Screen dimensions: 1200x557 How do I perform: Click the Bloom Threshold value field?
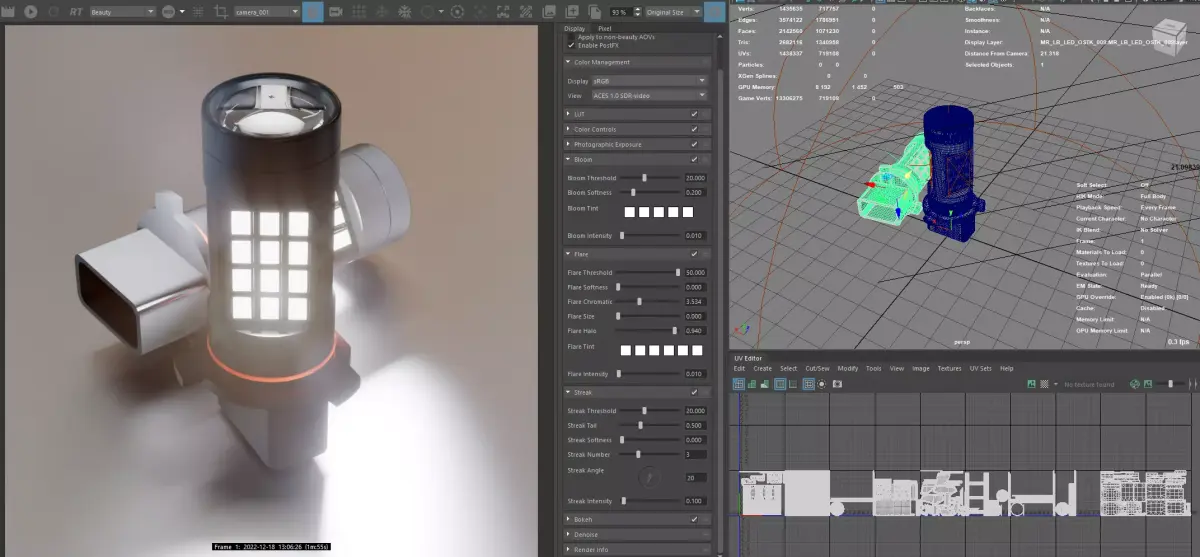pos(695,177)
